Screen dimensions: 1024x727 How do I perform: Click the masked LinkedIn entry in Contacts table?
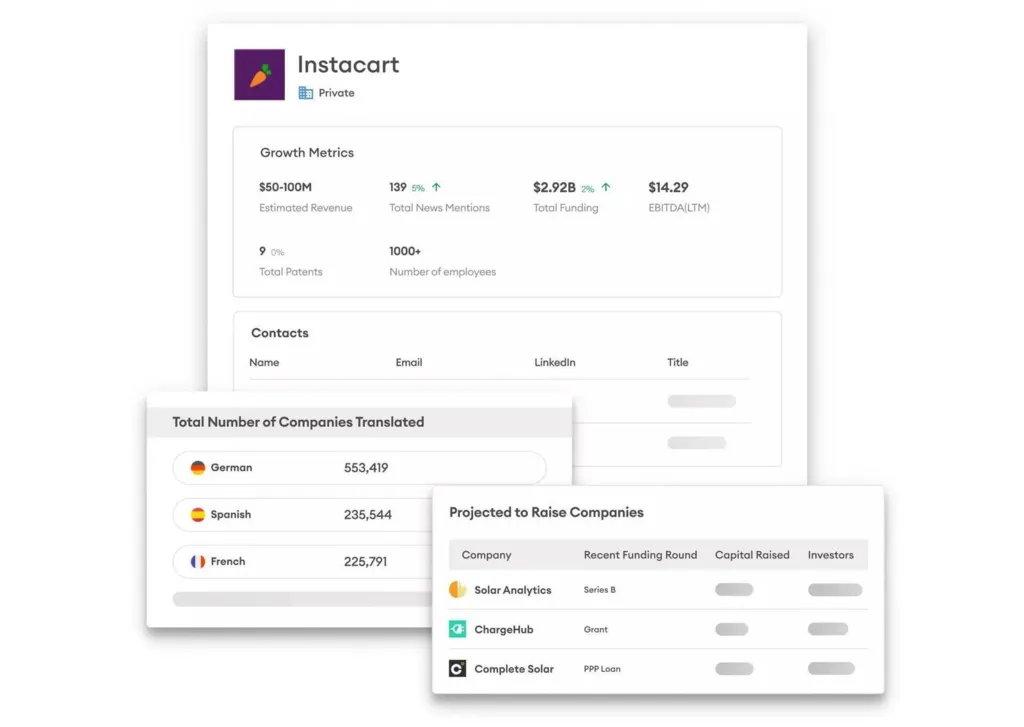(x=701, y=401)
